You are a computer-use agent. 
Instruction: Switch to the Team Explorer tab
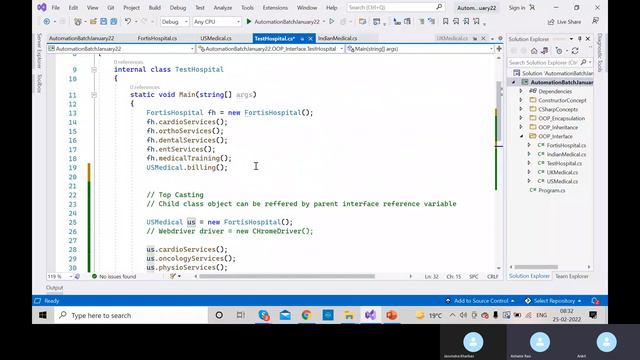point(571,276)
